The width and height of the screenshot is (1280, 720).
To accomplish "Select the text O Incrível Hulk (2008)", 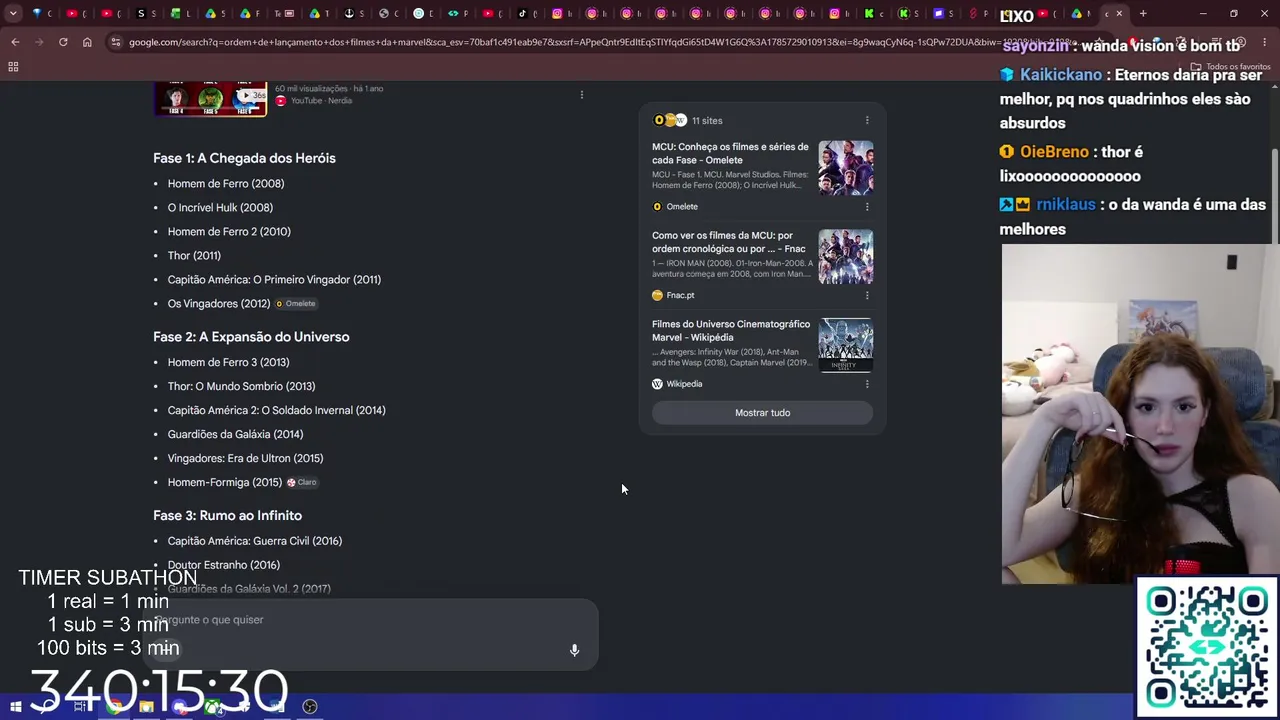I will point(220,208).
